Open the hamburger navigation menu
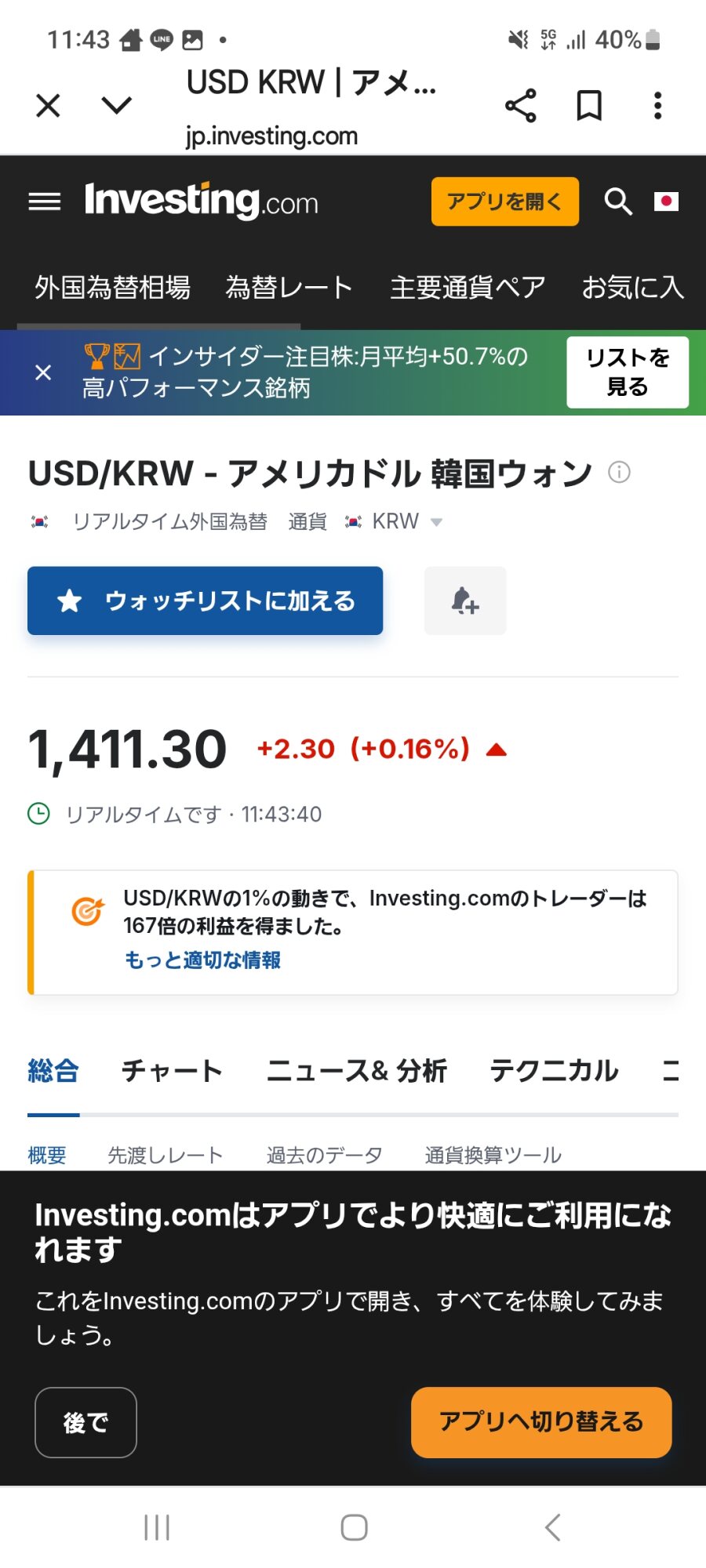Viewport: 706px width, 1568px height. [45, 202]
